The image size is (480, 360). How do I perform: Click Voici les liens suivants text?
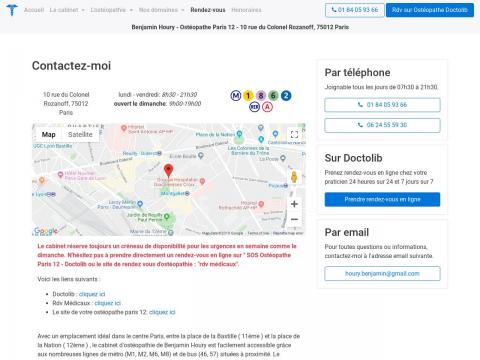coord(69,279)
